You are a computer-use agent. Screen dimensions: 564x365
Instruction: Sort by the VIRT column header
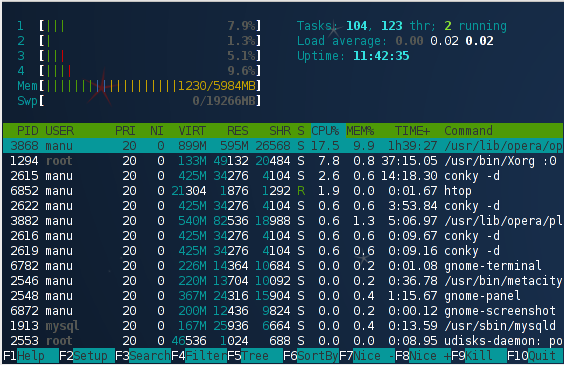[192, 131]
